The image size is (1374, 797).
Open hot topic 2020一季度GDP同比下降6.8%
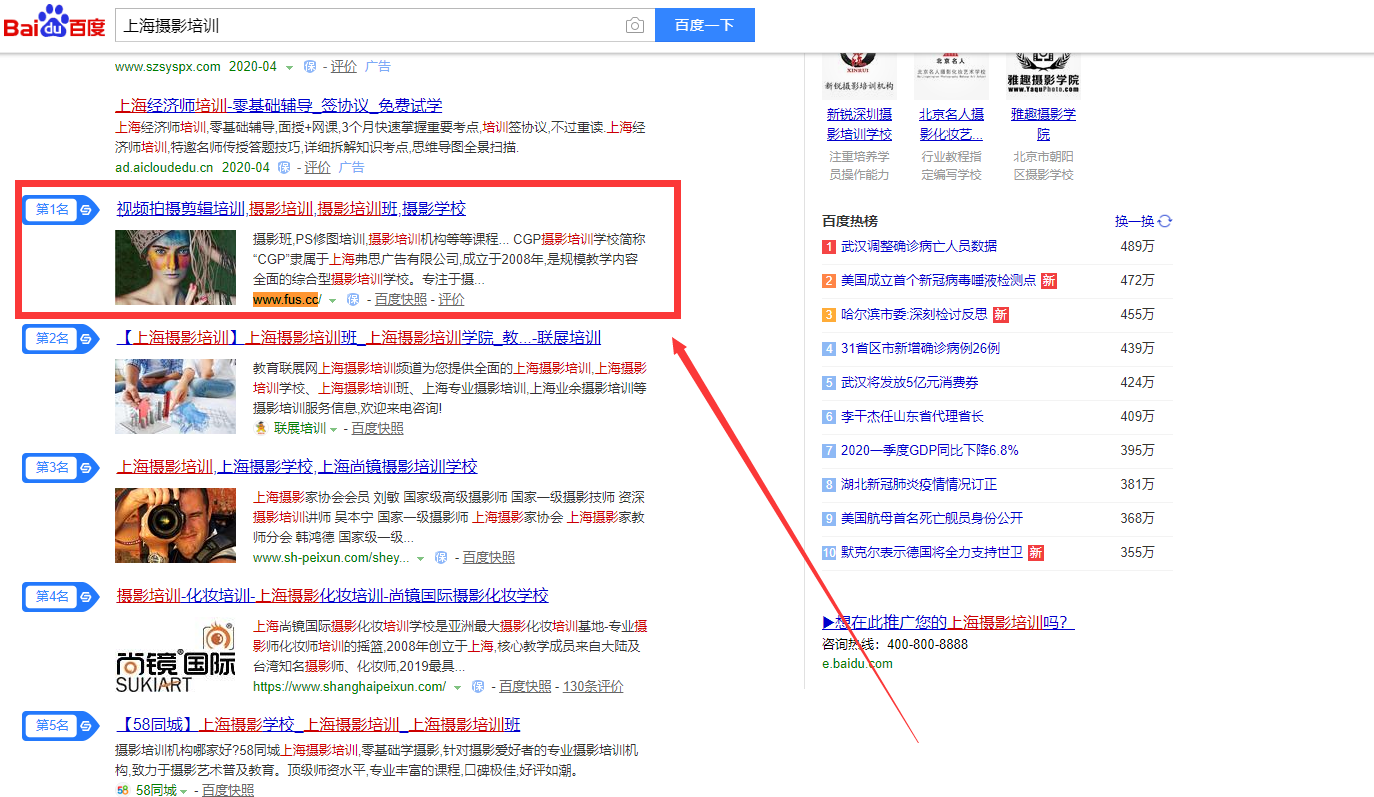(x=930, y=451)
